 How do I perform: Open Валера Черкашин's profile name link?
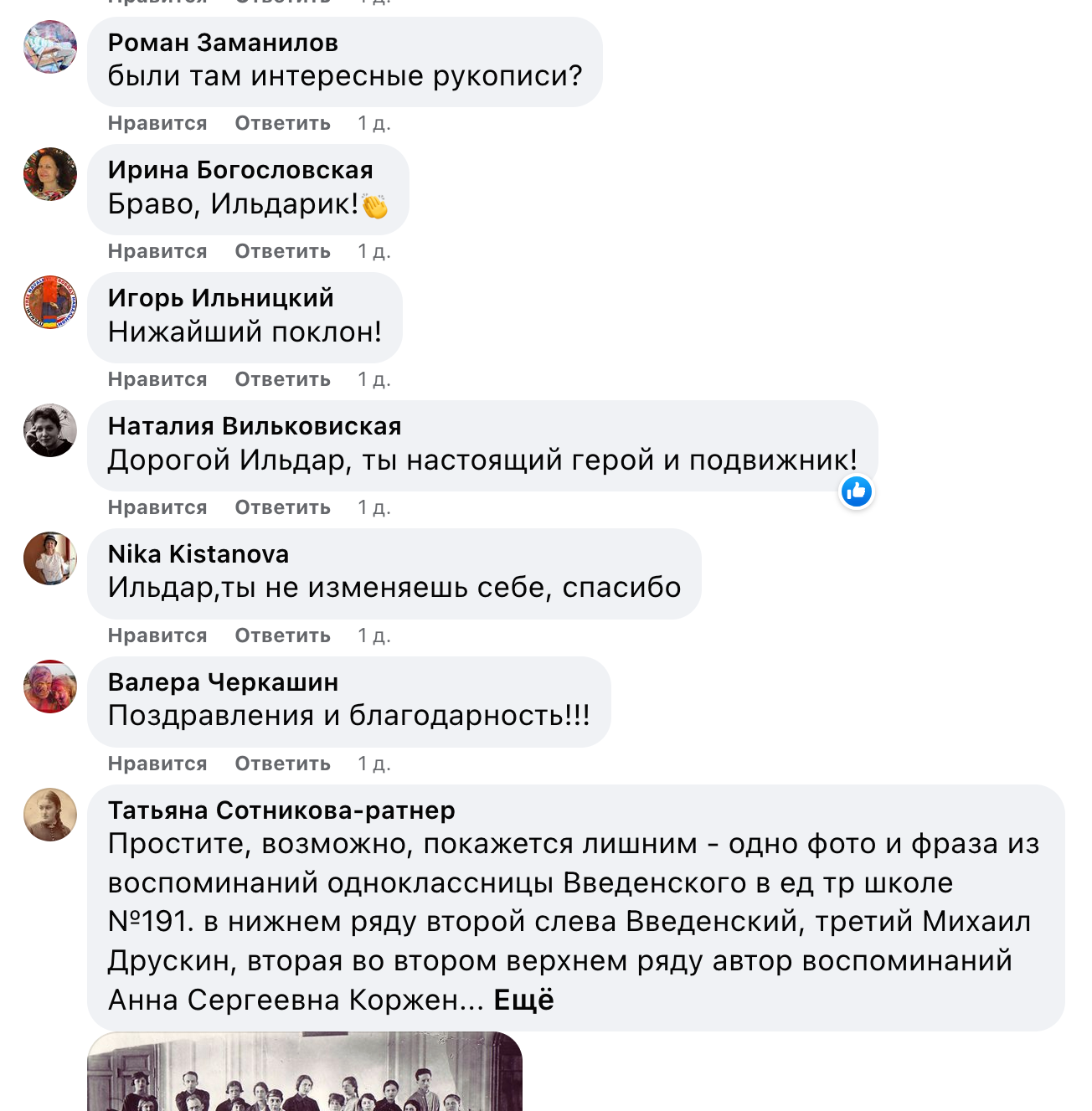[223, 682]
